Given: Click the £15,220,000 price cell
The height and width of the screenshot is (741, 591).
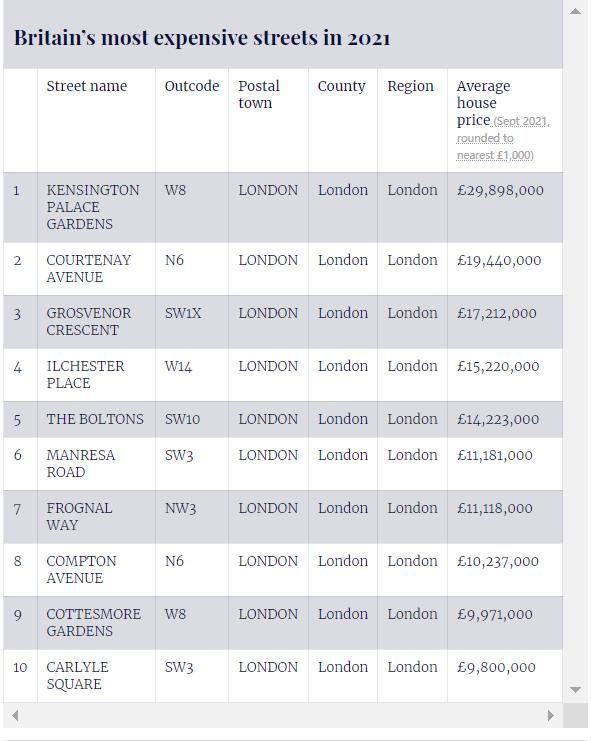Looking at the screenshot, I should click(x=505, y=375).
